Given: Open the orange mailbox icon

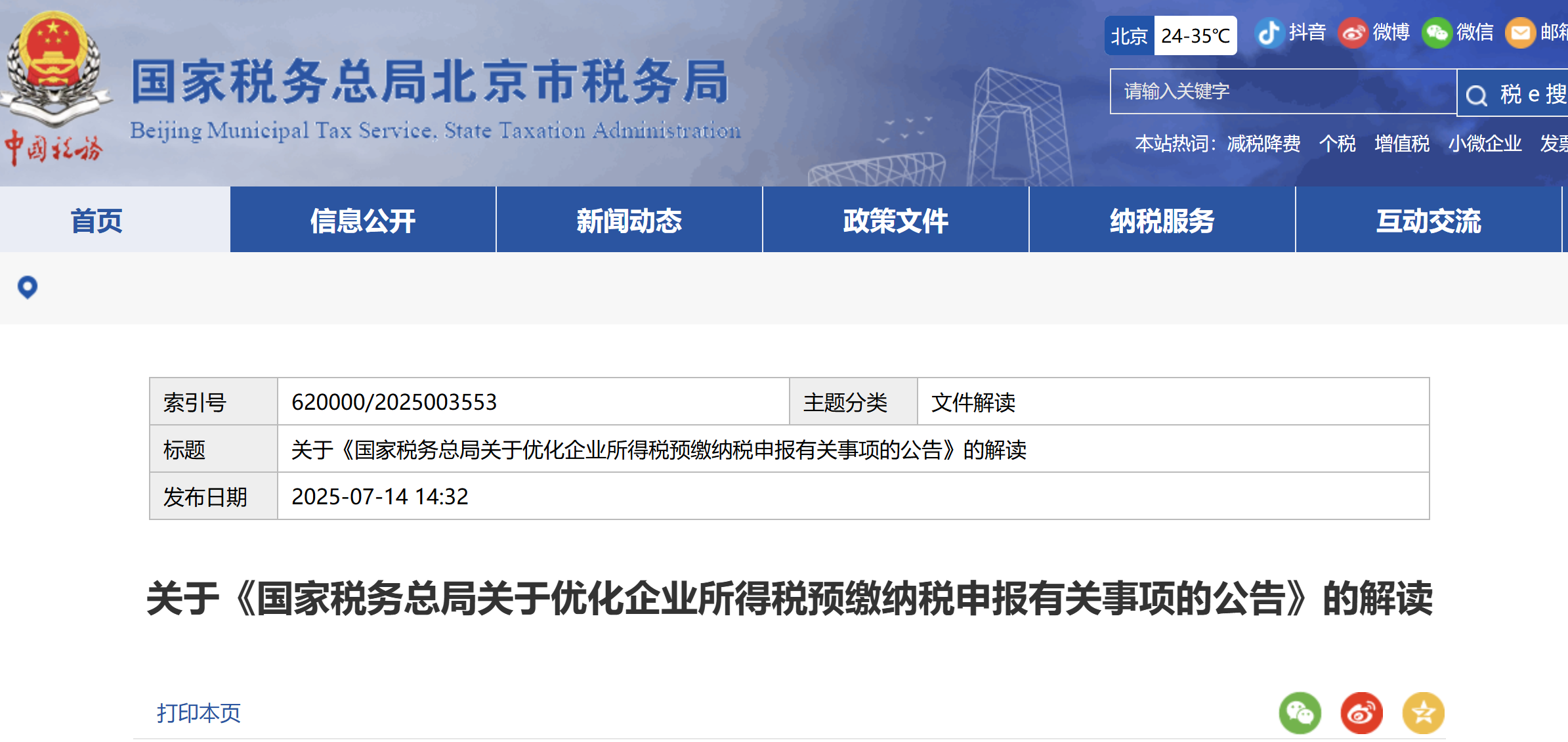Looking at the screenshot, I should tap(1520, 33).
